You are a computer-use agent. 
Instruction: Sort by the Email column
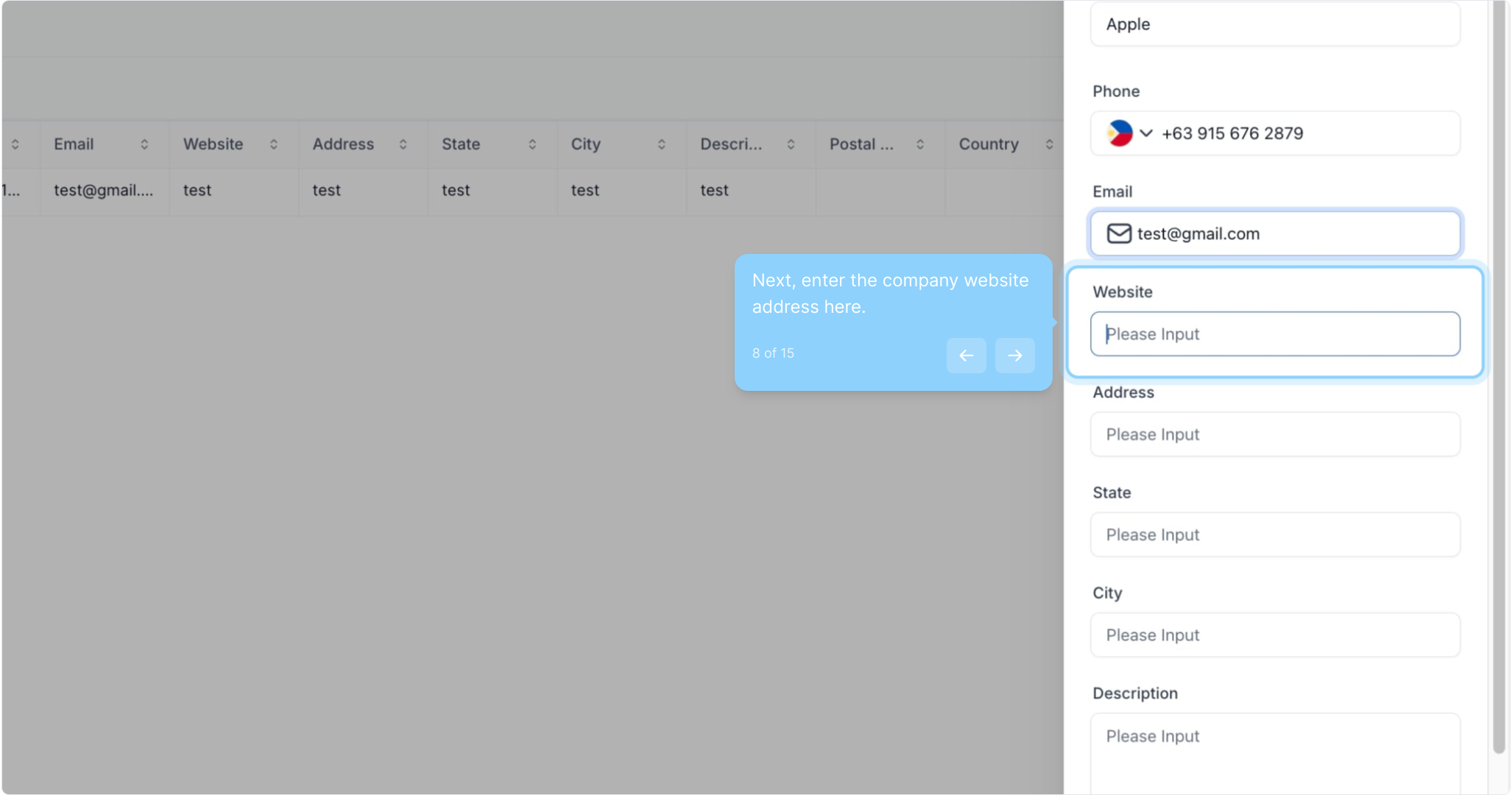144,144
